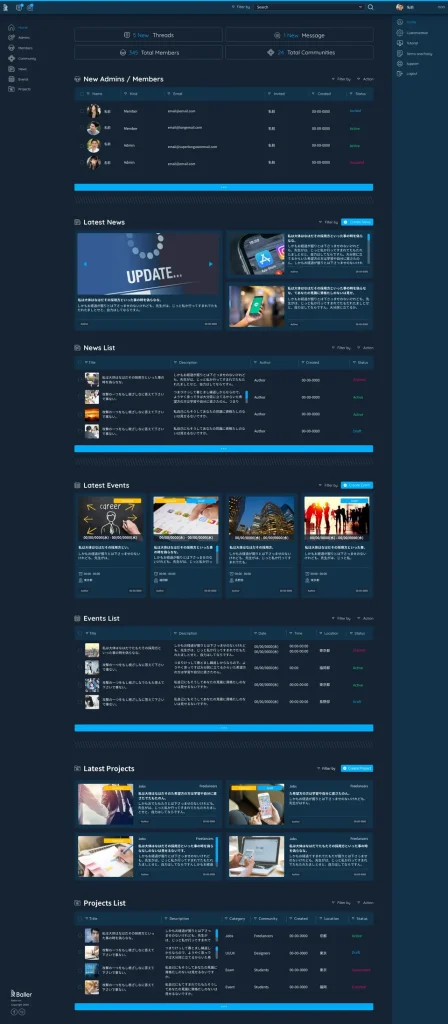Click the next arrow on UPDATE news slide
The width and height of the screenshot is (448, 1024).
coord(210,264)
